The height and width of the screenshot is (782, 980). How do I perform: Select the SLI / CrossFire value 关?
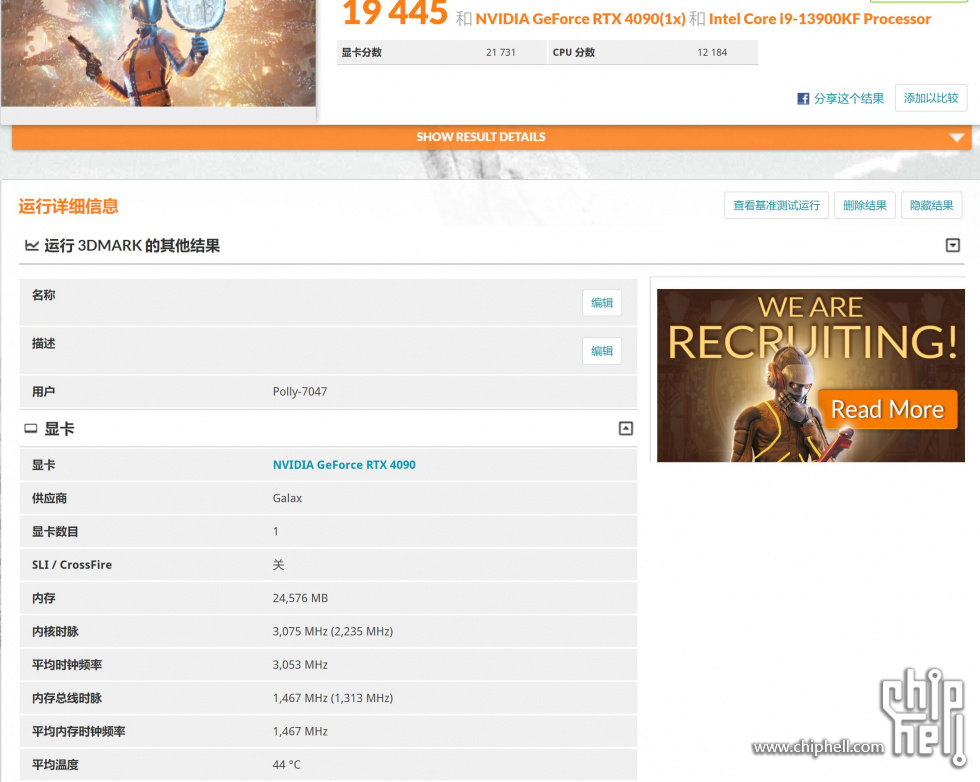278,564
